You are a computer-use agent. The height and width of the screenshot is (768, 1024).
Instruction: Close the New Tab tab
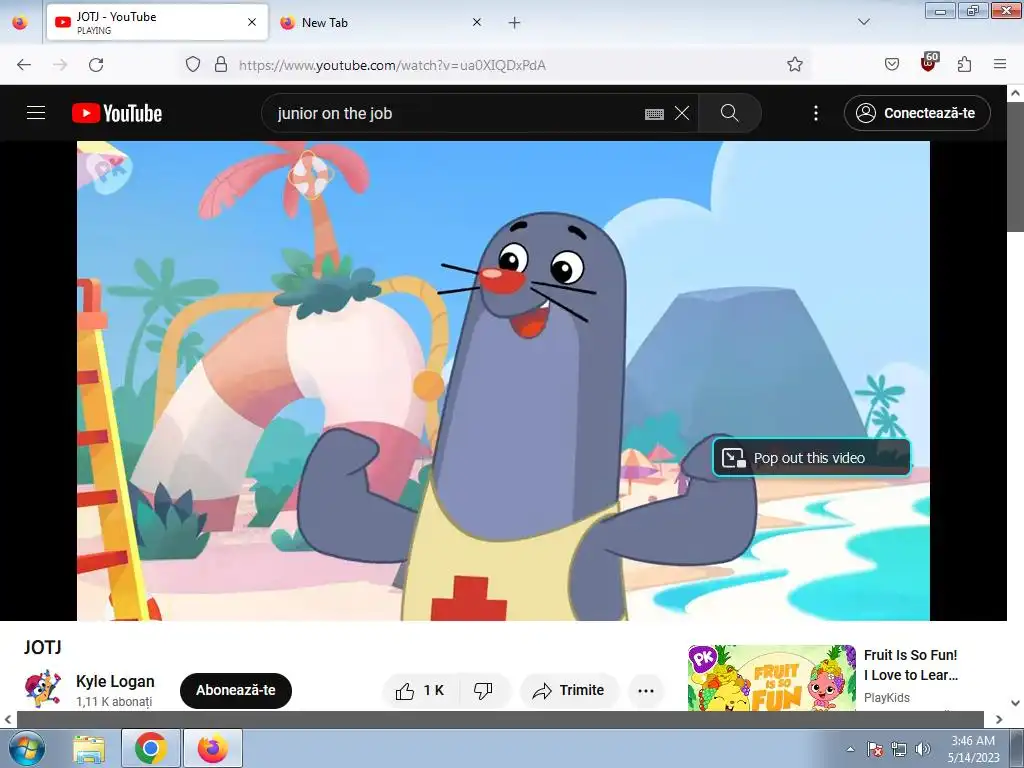477,22
